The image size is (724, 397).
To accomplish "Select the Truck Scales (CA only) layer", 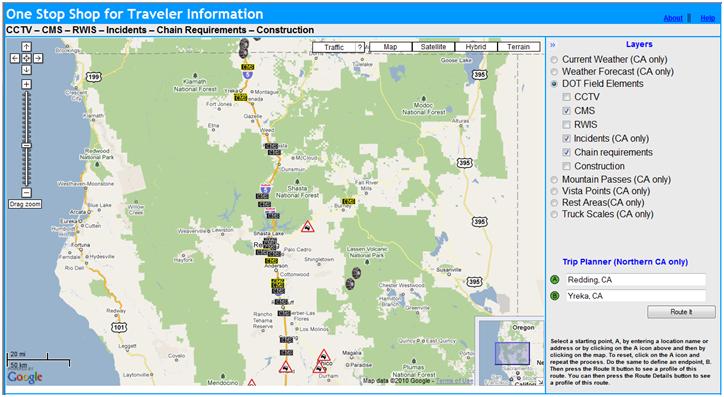I will tap(554, 214).
